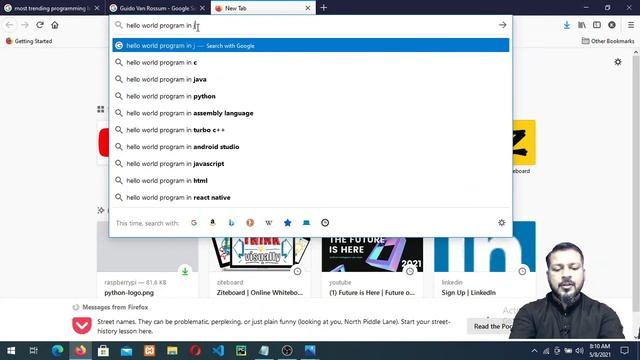
Task: Open the Firefox account icon
Action: click(611, 25)
